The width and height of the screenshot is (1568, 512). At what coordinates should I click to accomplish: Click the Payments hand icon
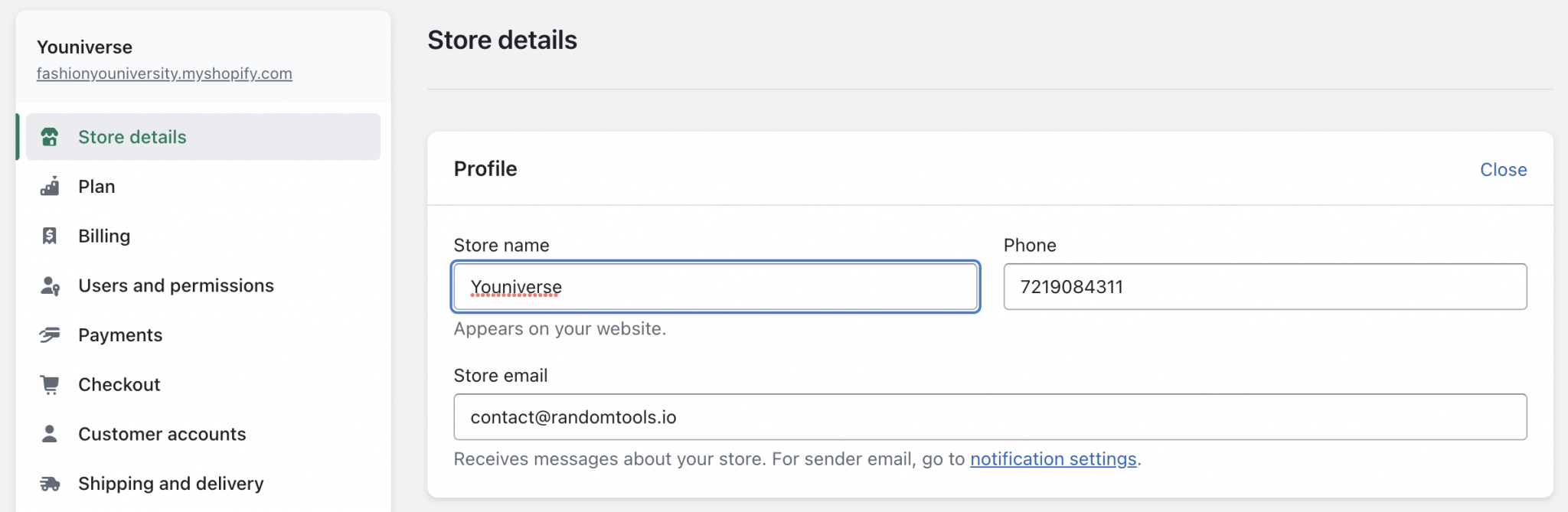click(50, 335)
